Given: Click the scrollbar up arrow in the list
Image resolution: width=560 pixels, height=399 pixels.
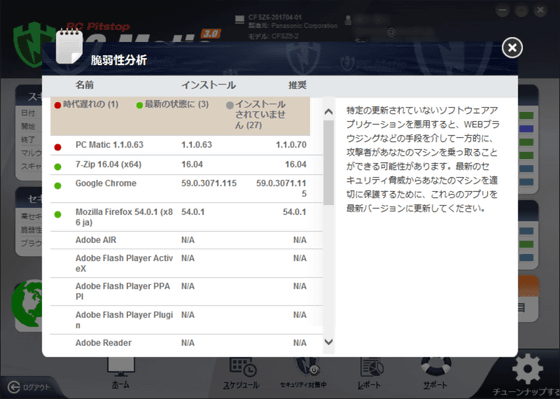Looking at the screenshot, I should click(329, 112).
